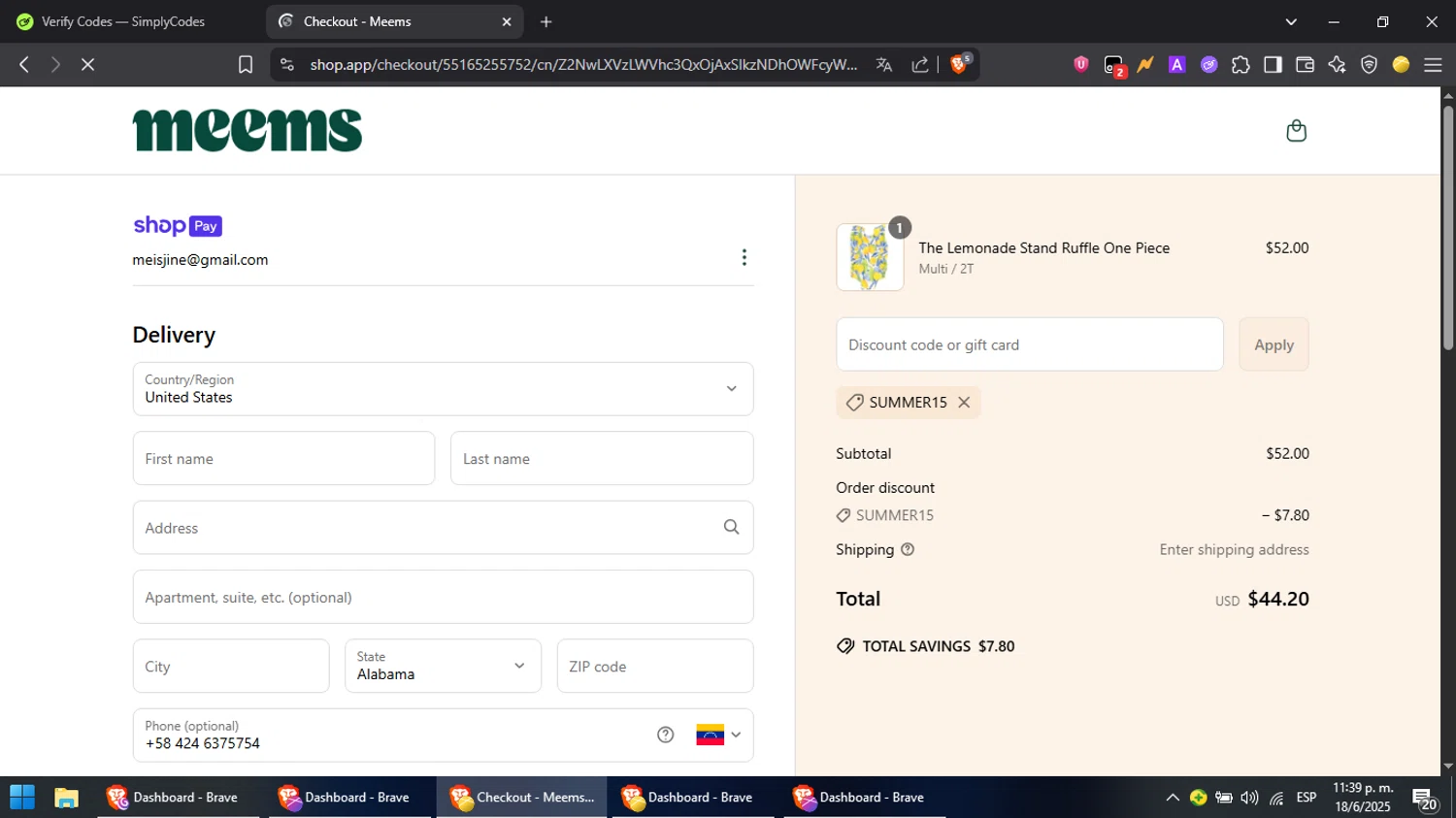Open extension with red 2 badge
This screenshot has height=818, width=1456.
pos(1113,65)
